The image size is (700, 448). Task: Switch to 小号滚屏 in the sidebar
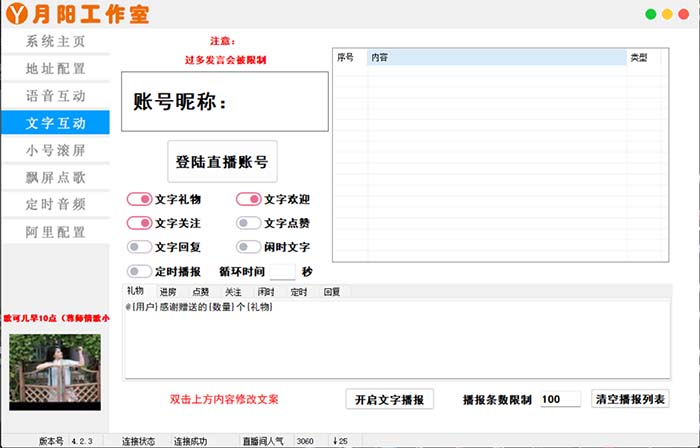(55, 150)
